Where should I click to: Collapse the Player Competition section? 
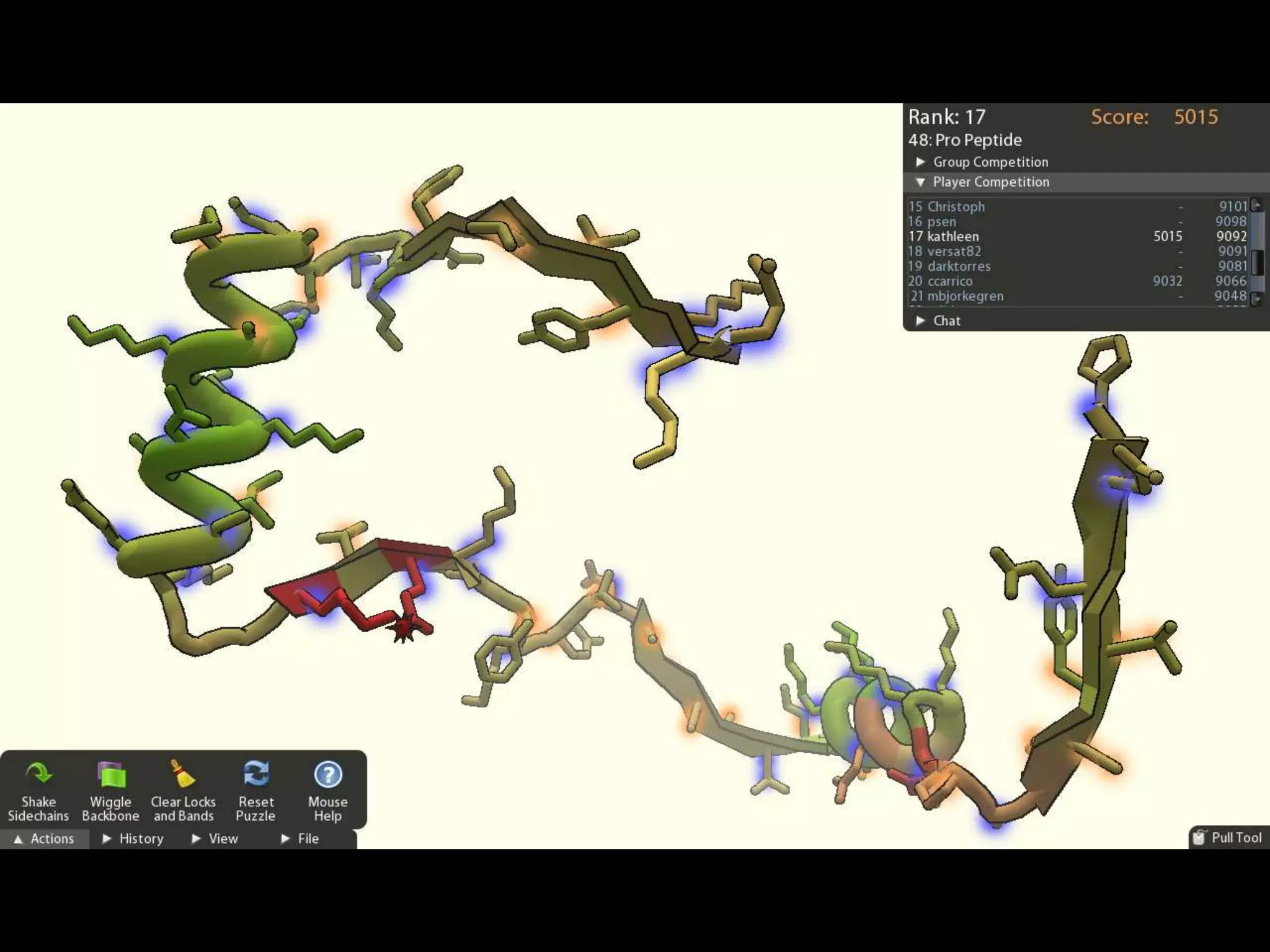click(982, 182)
